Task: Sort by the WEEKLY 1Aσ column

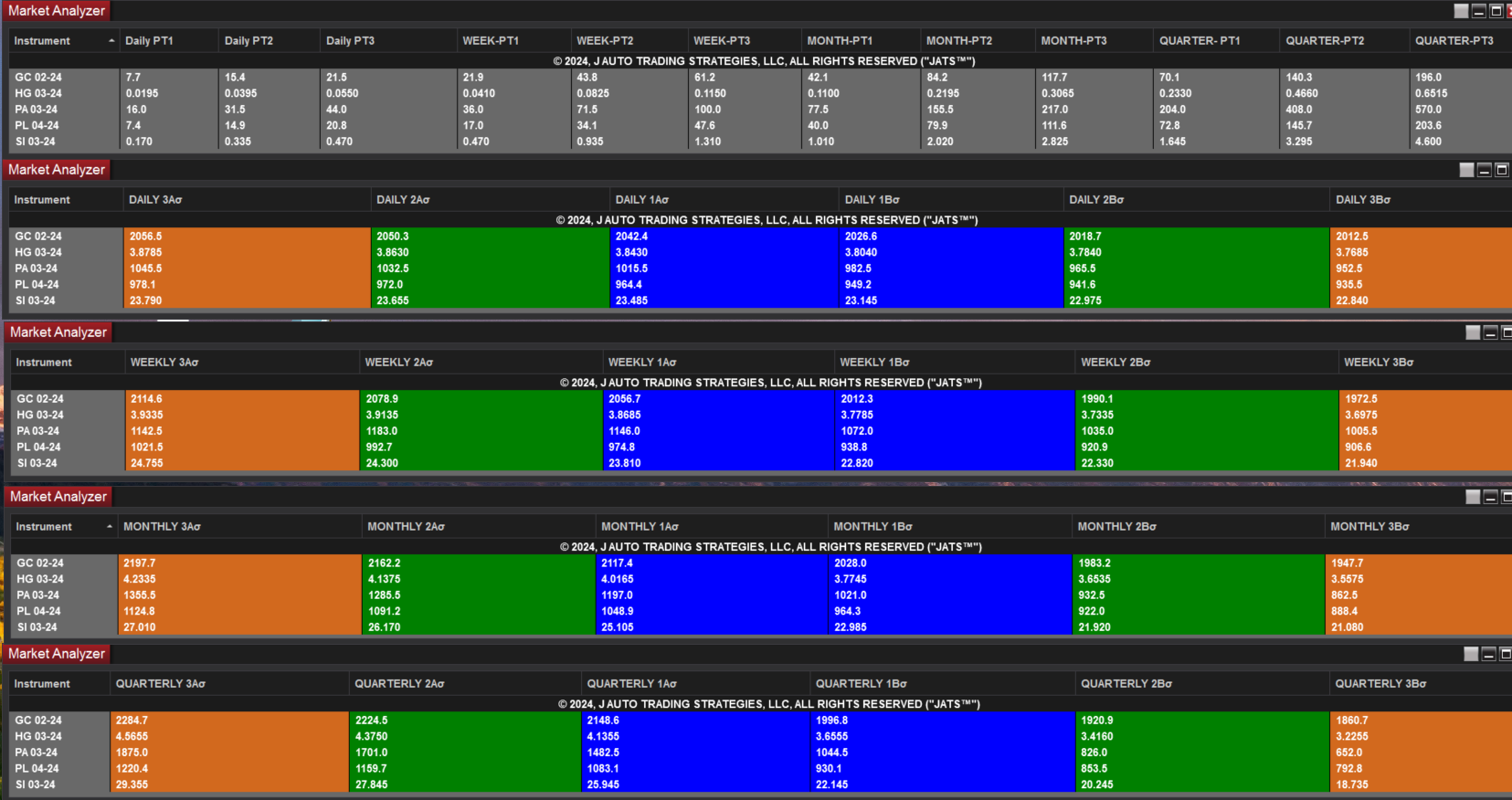Action: pyautogui.click(x=718, y=363)
